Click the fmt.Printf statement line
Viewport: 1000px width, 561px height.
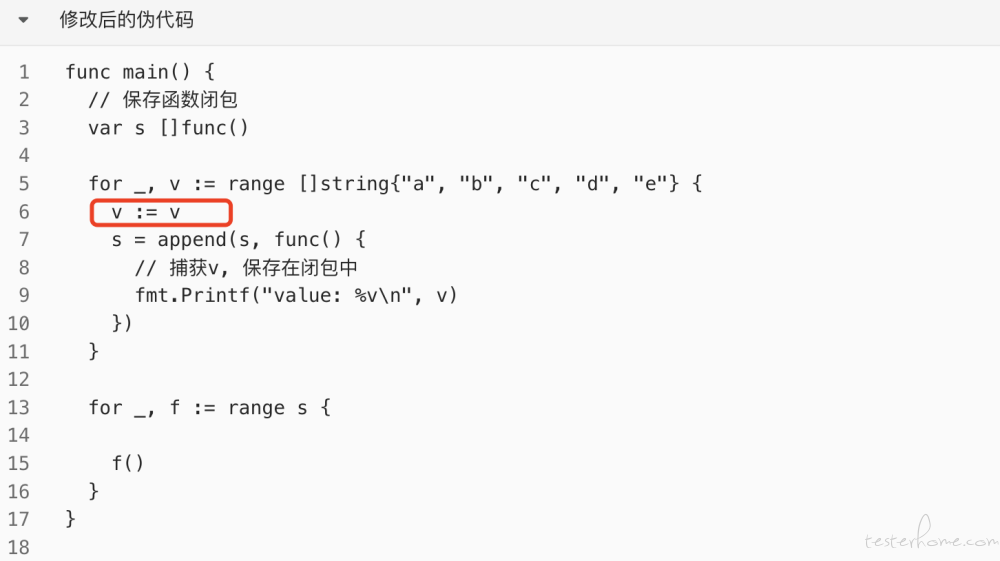click(x=296, y=296)
